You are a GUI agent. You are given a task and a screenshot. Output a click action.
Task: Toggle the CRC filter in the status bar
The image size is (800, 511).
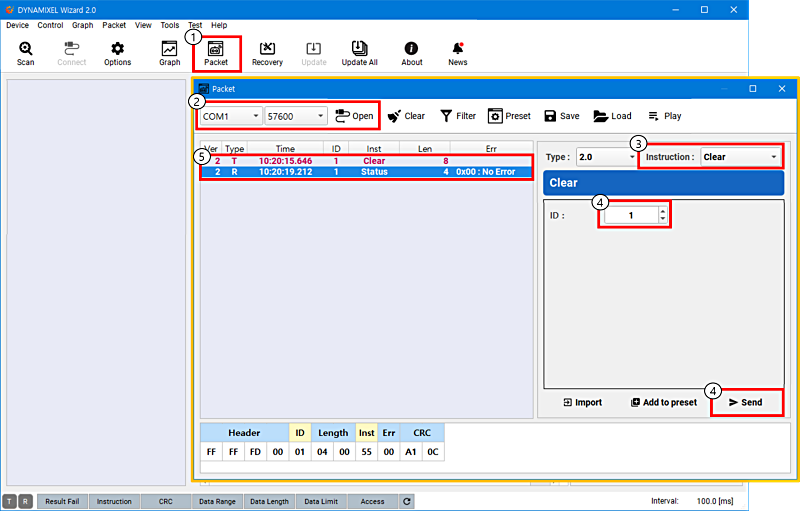[166, 501]
